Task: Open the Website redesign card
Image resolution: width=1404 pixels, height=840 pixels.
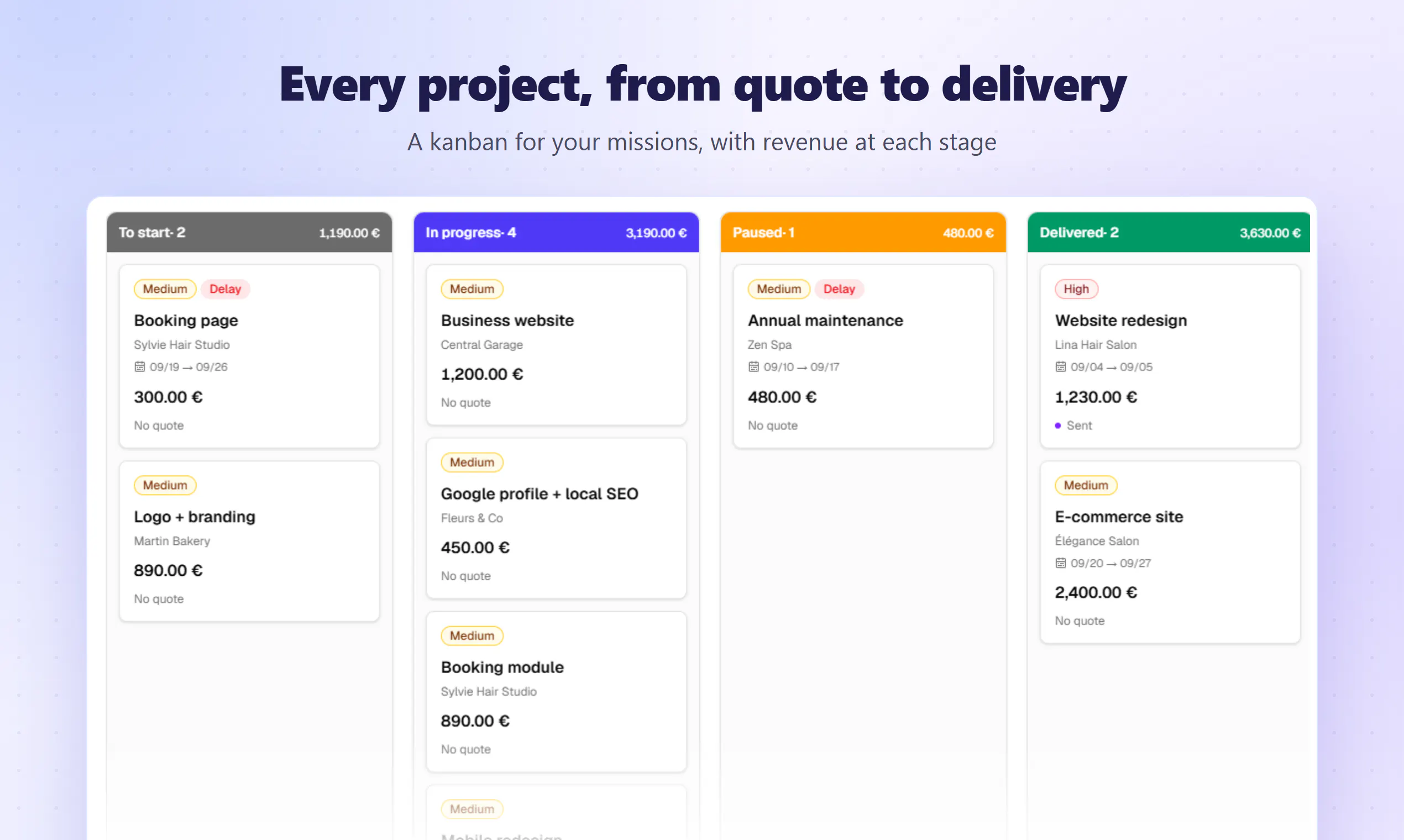Action: click(1170, 356)
